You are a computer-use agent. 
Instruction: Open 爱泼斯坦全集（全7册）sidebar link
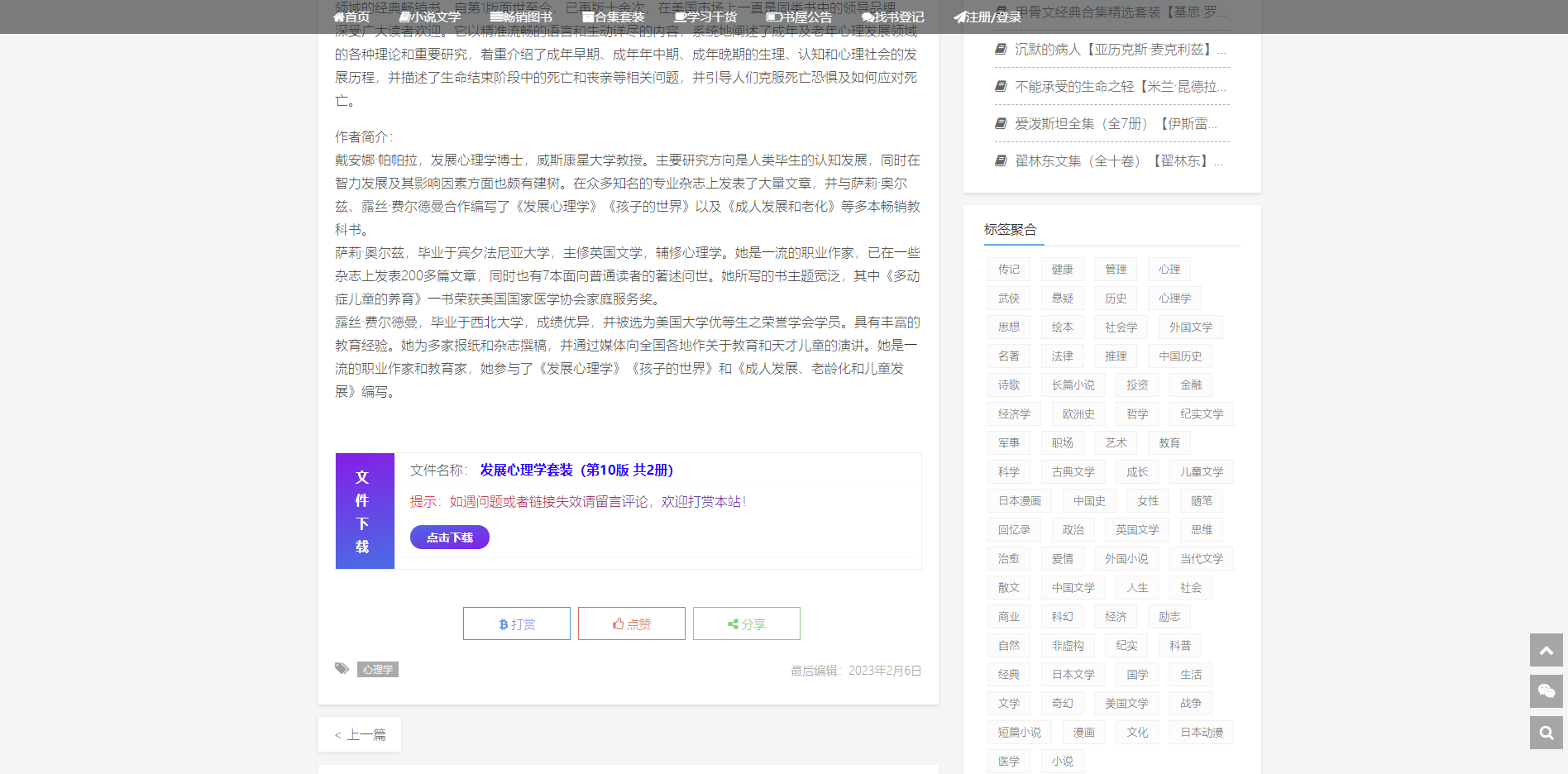click(x=1116, y=124)
